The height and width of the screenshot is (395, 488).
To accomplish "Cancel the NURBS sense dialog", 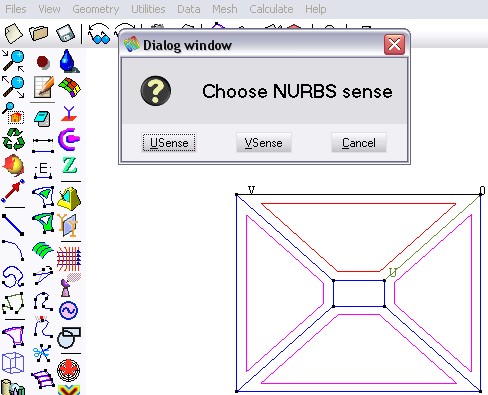I will click(359, 143).
